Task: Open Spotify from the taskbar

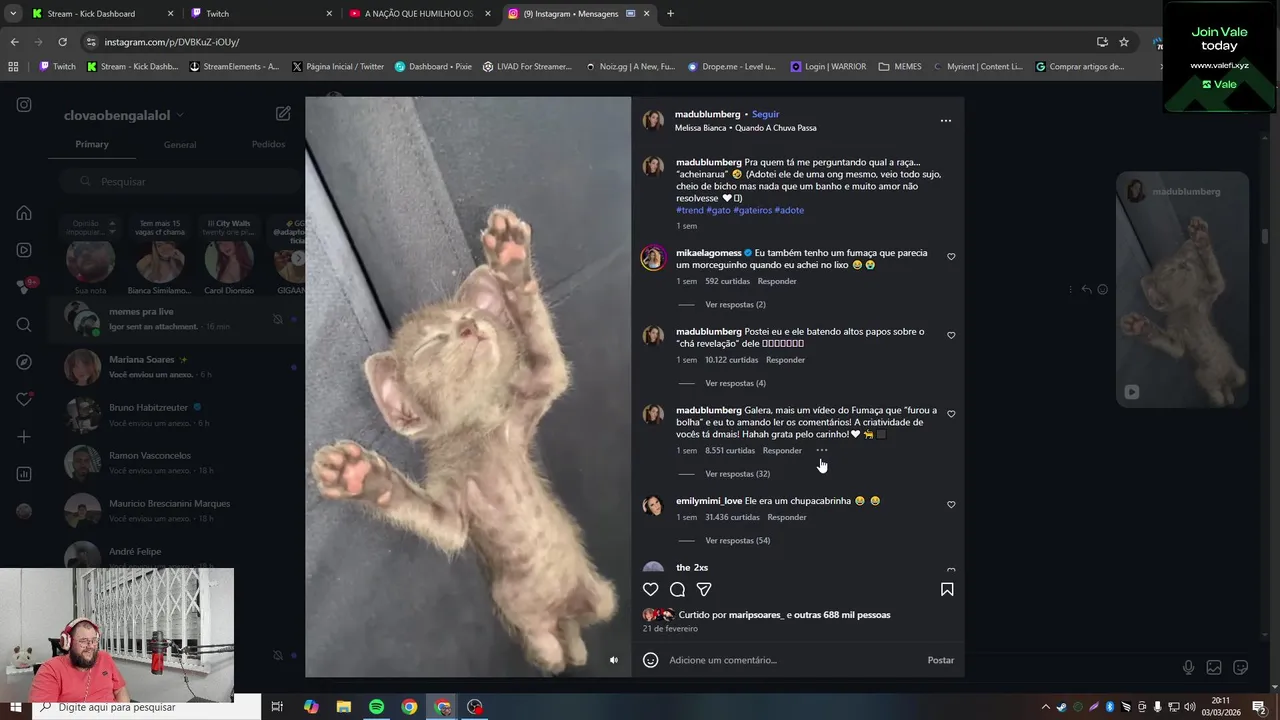Action: (x=376, y=707)
